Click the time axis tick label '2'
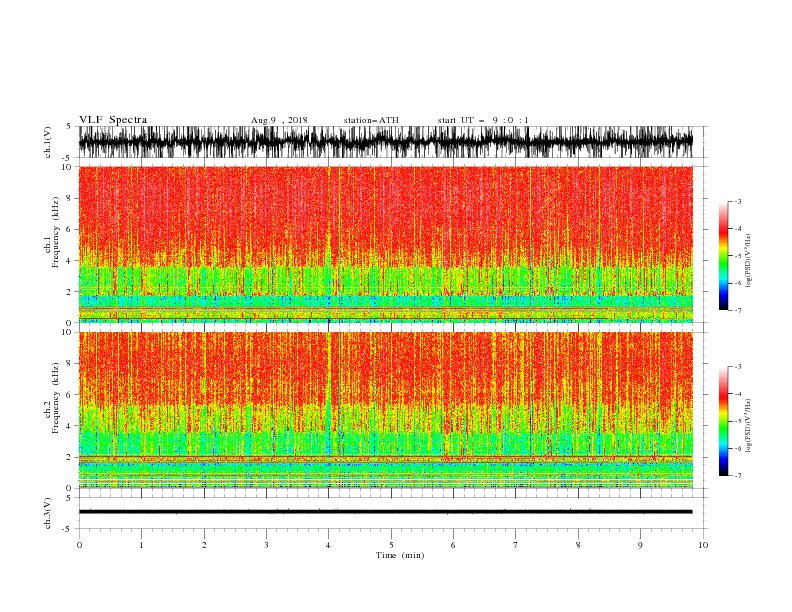This screenshot has width=792, height=612. coord(204,545)
